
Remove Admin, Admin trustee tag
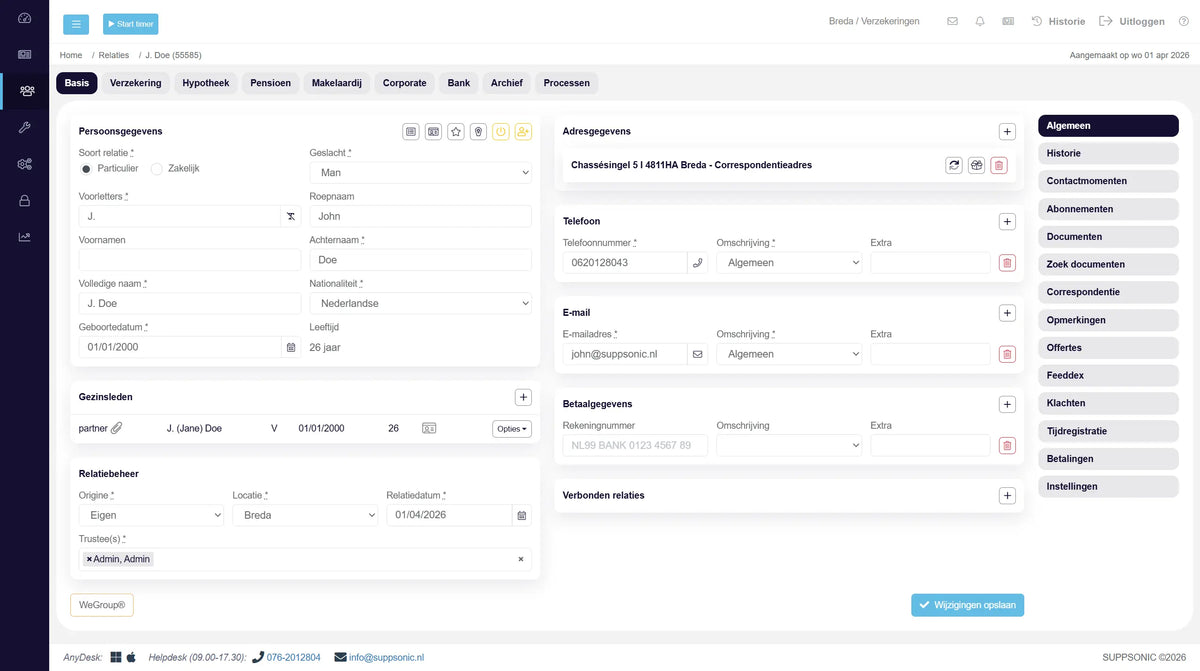89,559
